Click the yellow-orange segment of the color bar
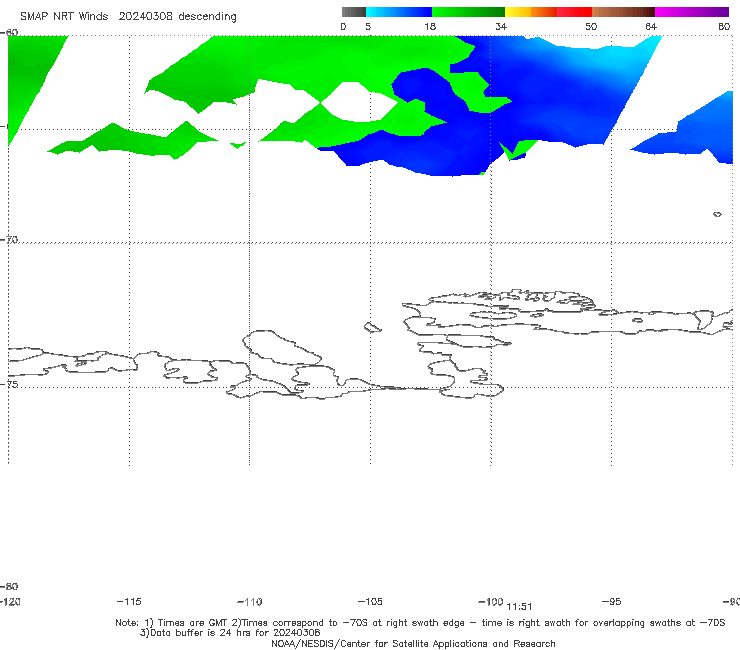The height and width of the screenshot is (650, 740). pyautogui.click(x=530, y=12)
